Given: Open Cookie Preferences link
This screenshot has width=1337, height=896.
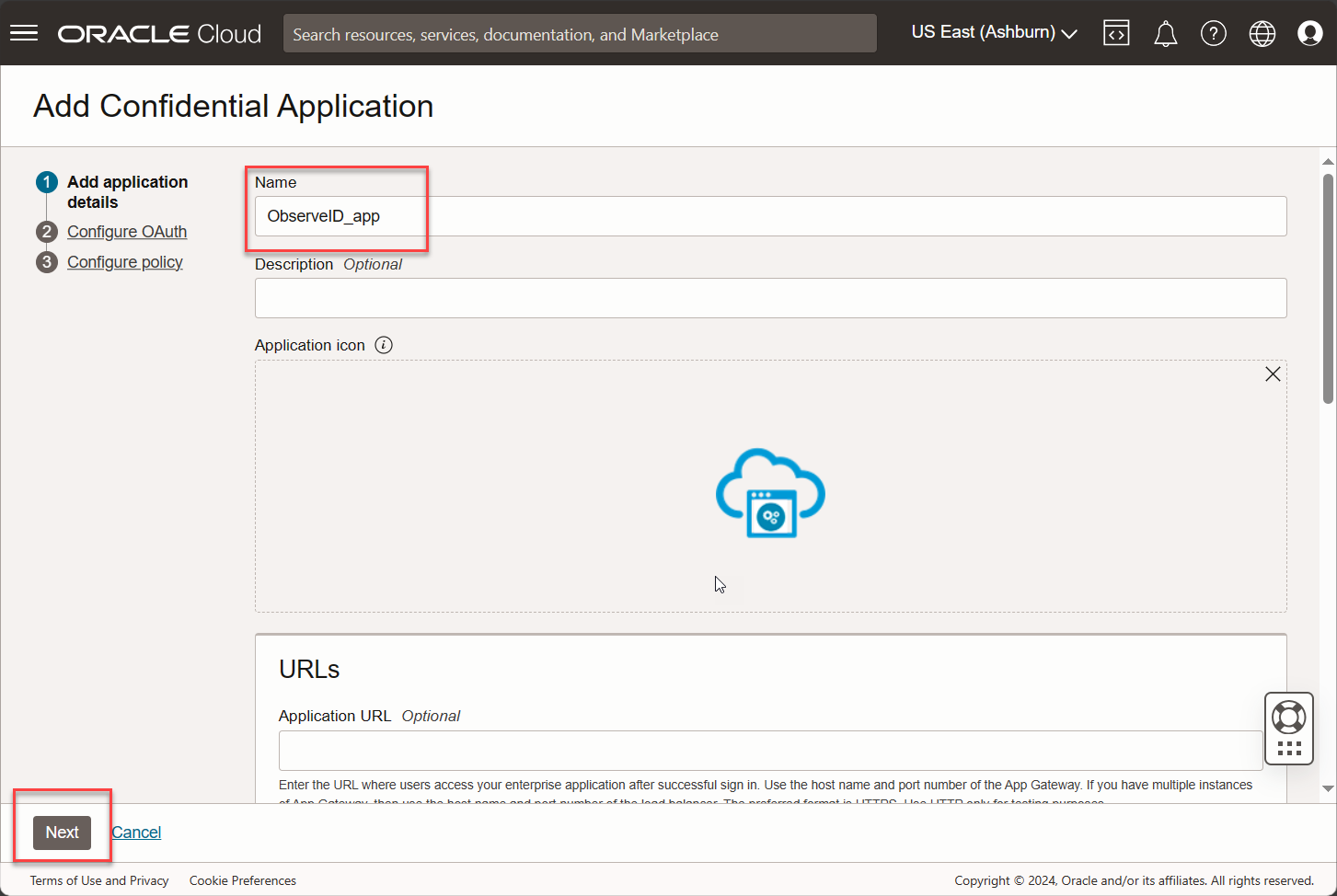Looking at the screenshot, I should coord(243,880).
